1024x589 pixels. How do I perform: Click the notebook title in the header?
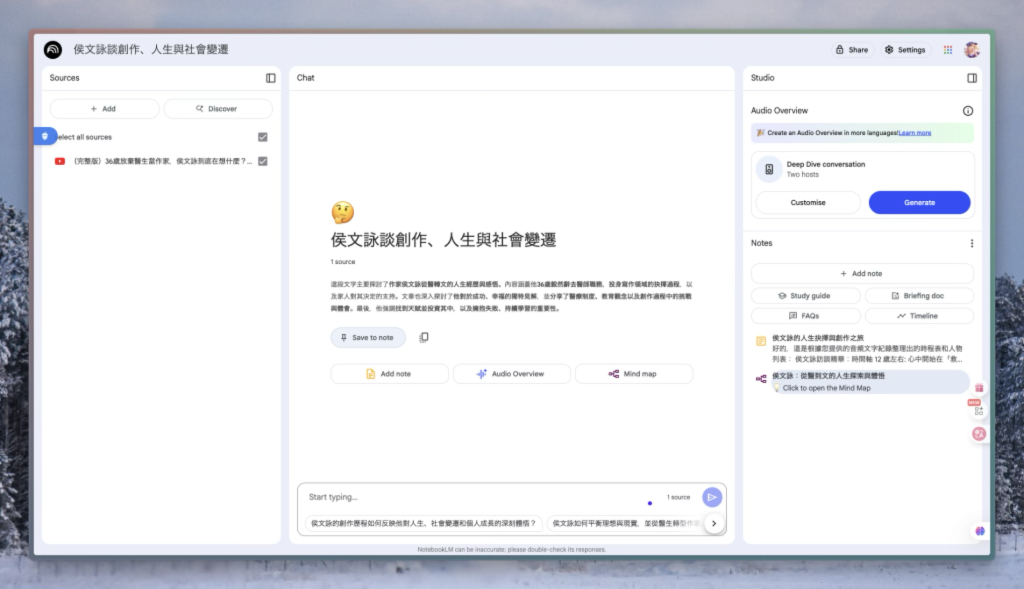click(x=151, y=50)
